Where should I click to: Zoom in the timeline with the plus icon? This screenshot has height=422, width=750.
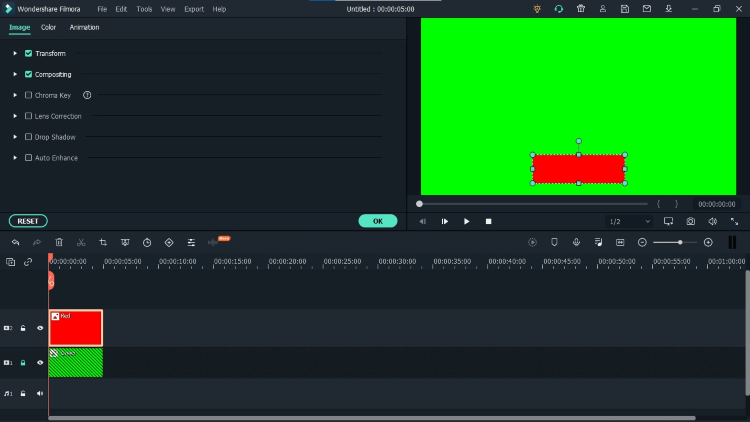[708, 243]
